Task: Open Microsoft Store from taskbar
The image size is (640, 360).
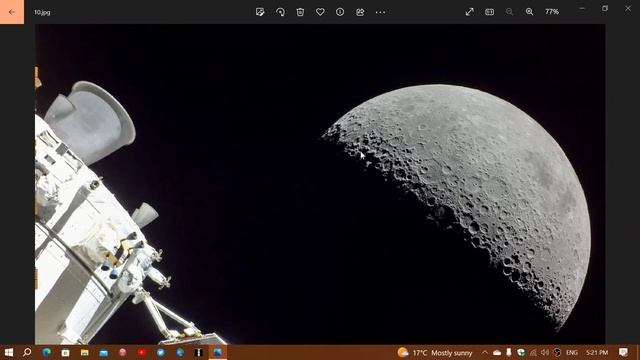Action: (x=65, y=352)
